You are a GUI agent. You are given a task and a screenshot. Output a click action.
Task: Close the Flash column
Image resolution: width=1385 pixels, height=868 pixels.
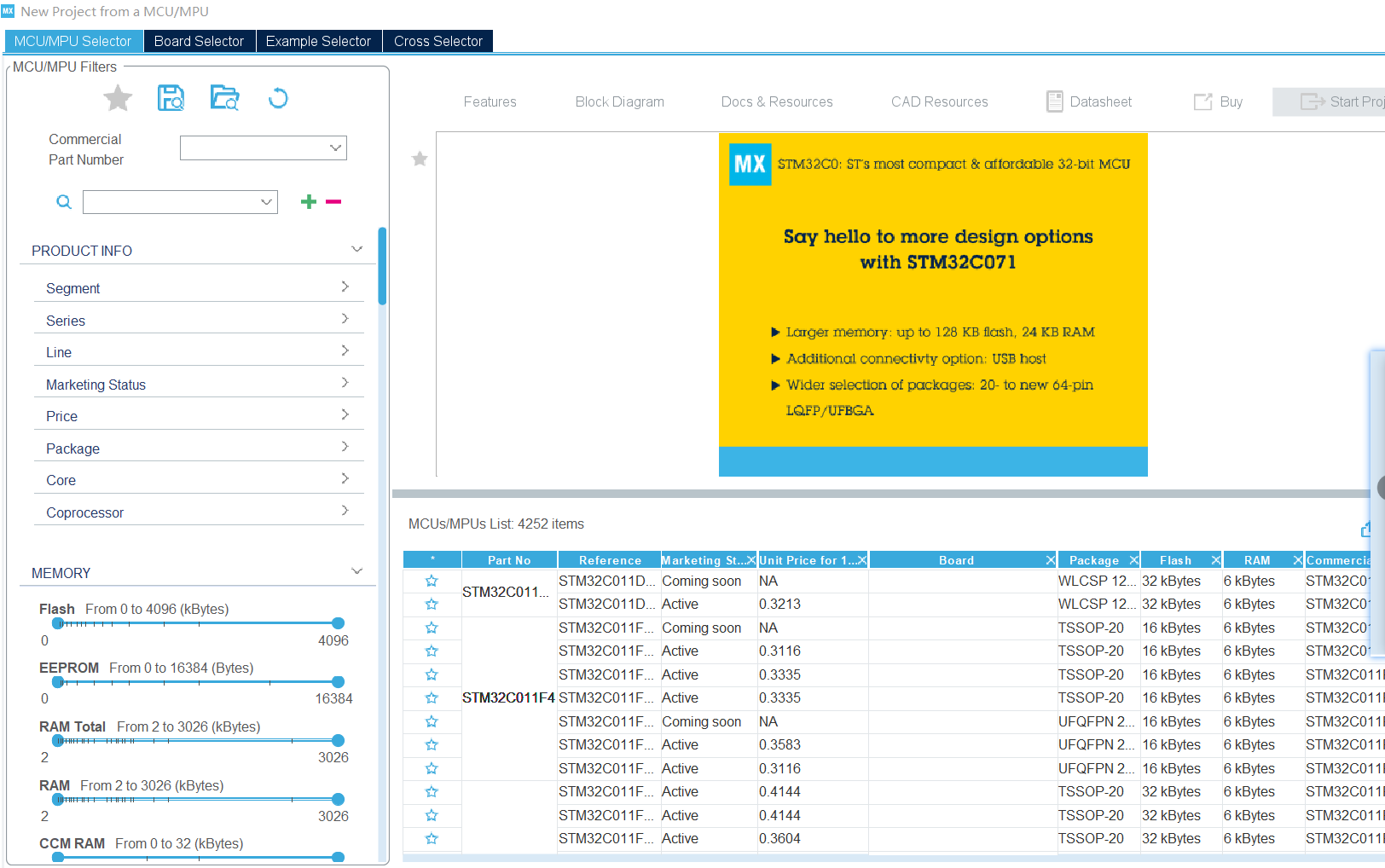click(x=1215, y=560)
